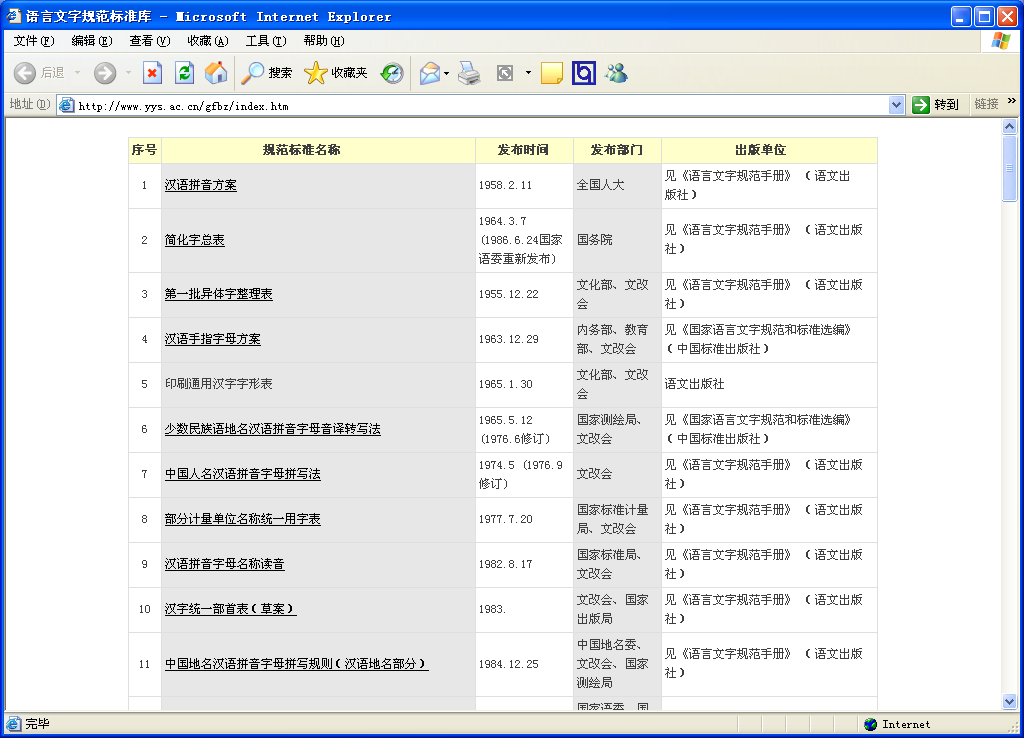Open the 简化字总表 link

click(x=194, y=240)
